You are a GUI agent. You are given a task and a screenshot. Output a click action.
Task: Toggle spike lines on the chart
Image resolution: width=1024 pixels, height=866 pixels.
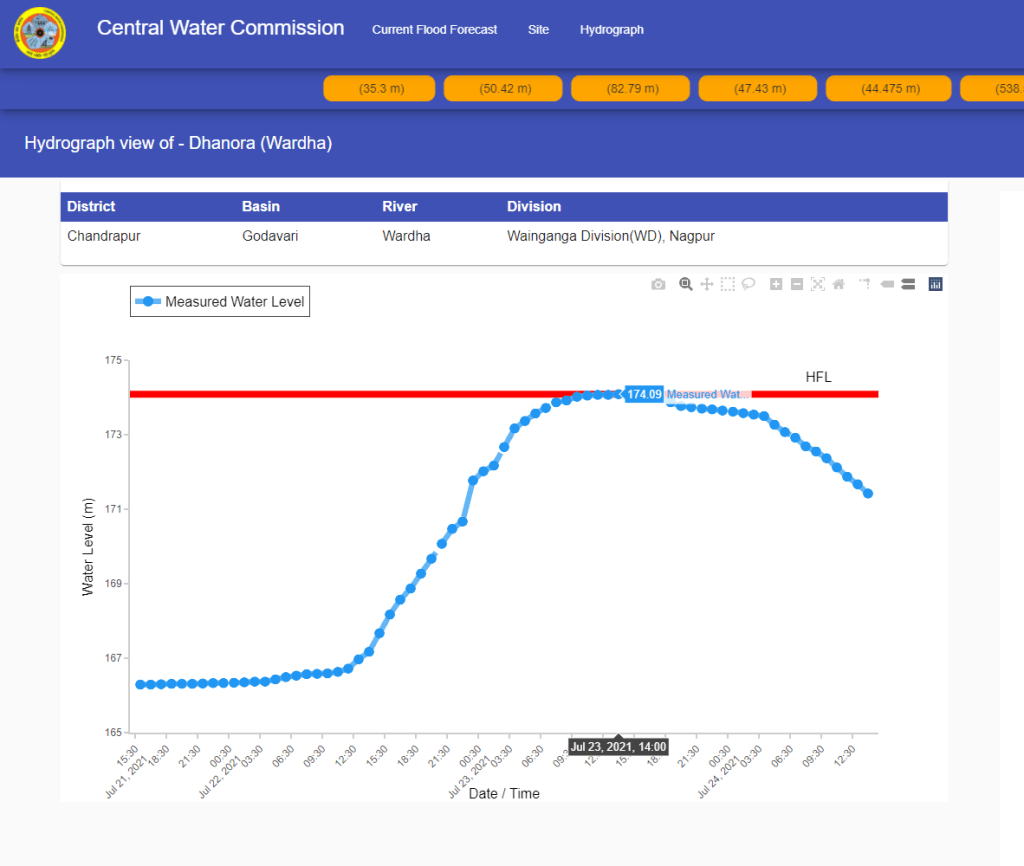coord(866,285)
